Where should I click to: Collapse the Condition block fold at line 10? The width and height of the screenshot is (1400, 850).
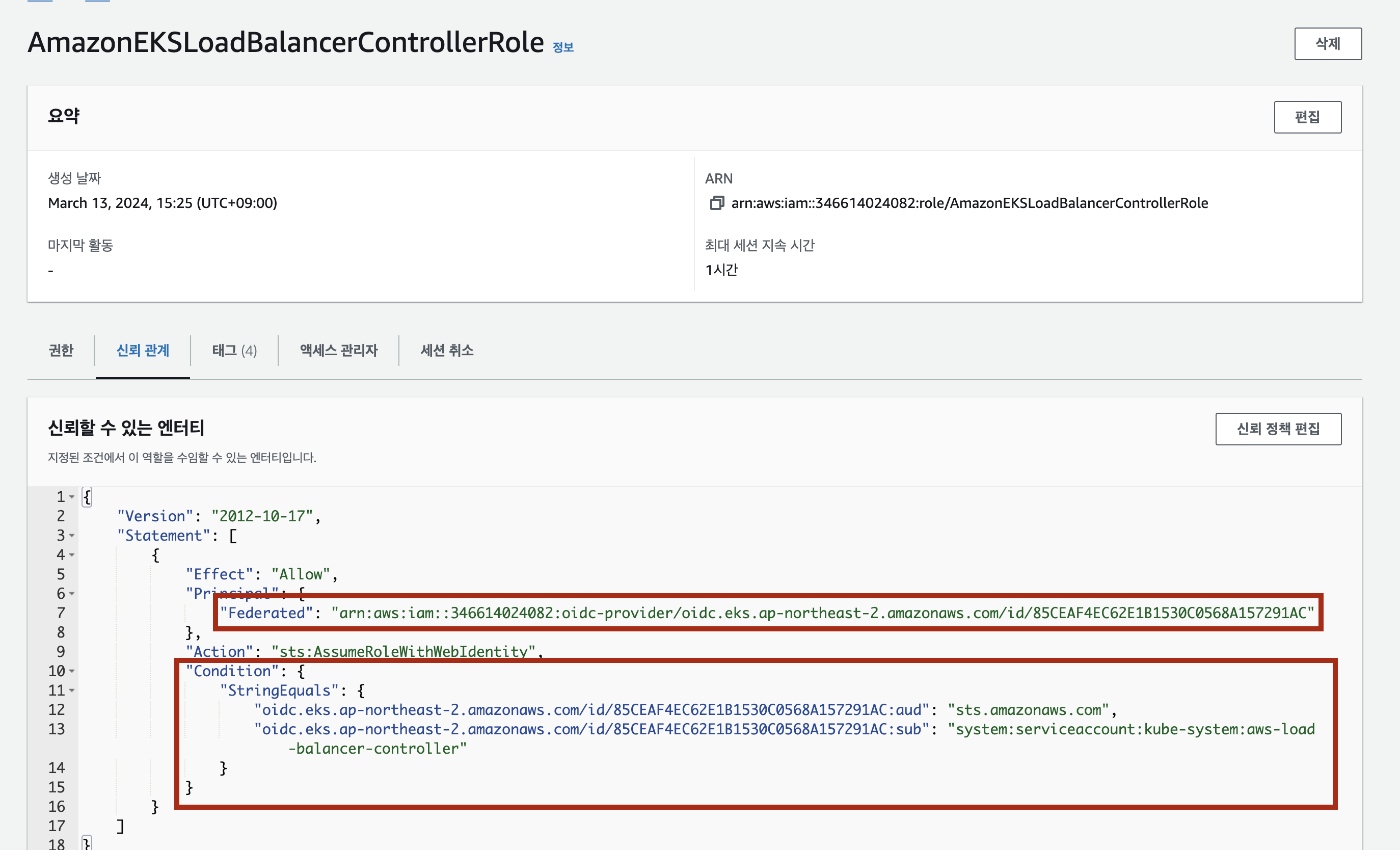[x=72, y=672]
